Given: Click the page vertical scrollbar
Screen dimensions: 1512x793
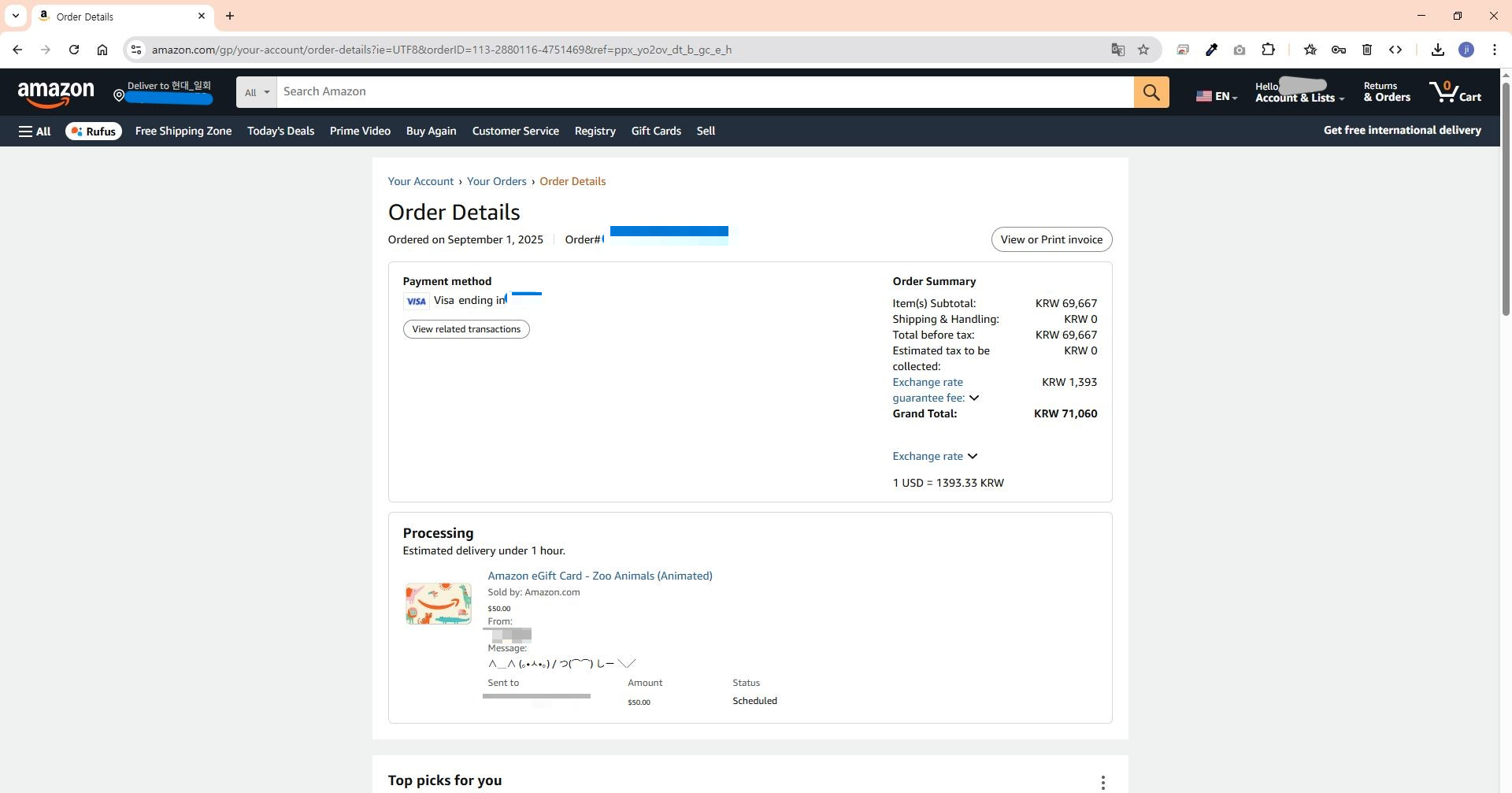Looking at the screenshot, I should coord(1506,198).
